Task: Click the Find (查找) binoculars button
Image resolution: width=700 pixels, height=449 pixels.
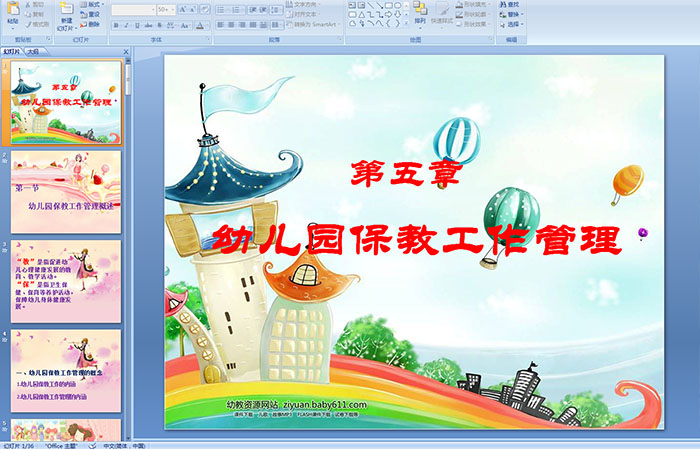Action: (x=510, y=4)
